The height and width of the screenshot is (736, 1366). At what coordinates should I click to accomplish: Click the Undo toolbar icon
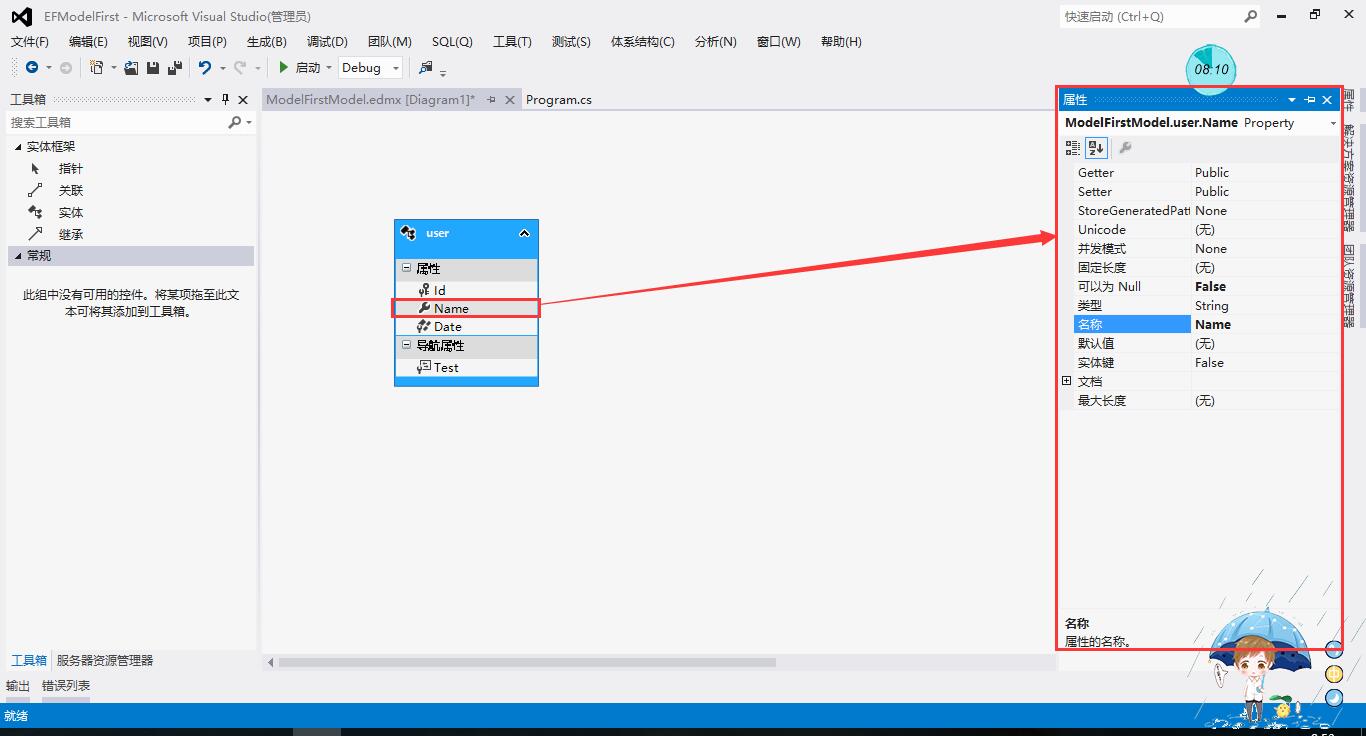click(x=205, y=67)
